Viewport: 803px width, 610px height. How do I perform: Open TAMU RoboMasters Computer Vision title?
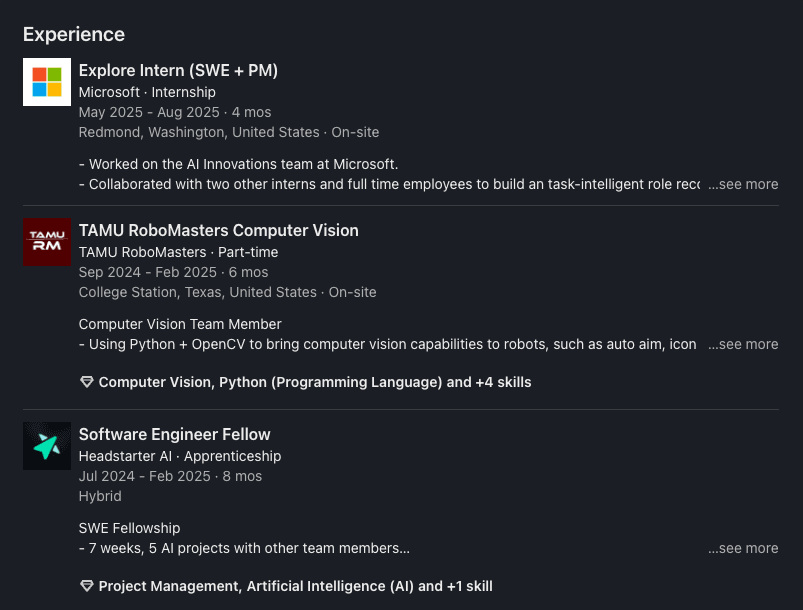[x=218, y=230]
